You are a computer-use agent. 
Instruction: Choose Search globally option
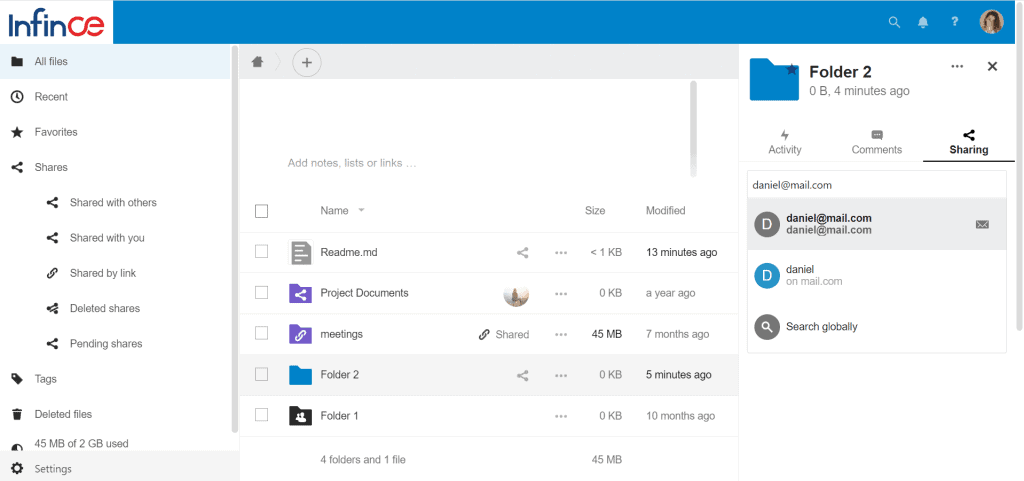click(x=821, y=327)
